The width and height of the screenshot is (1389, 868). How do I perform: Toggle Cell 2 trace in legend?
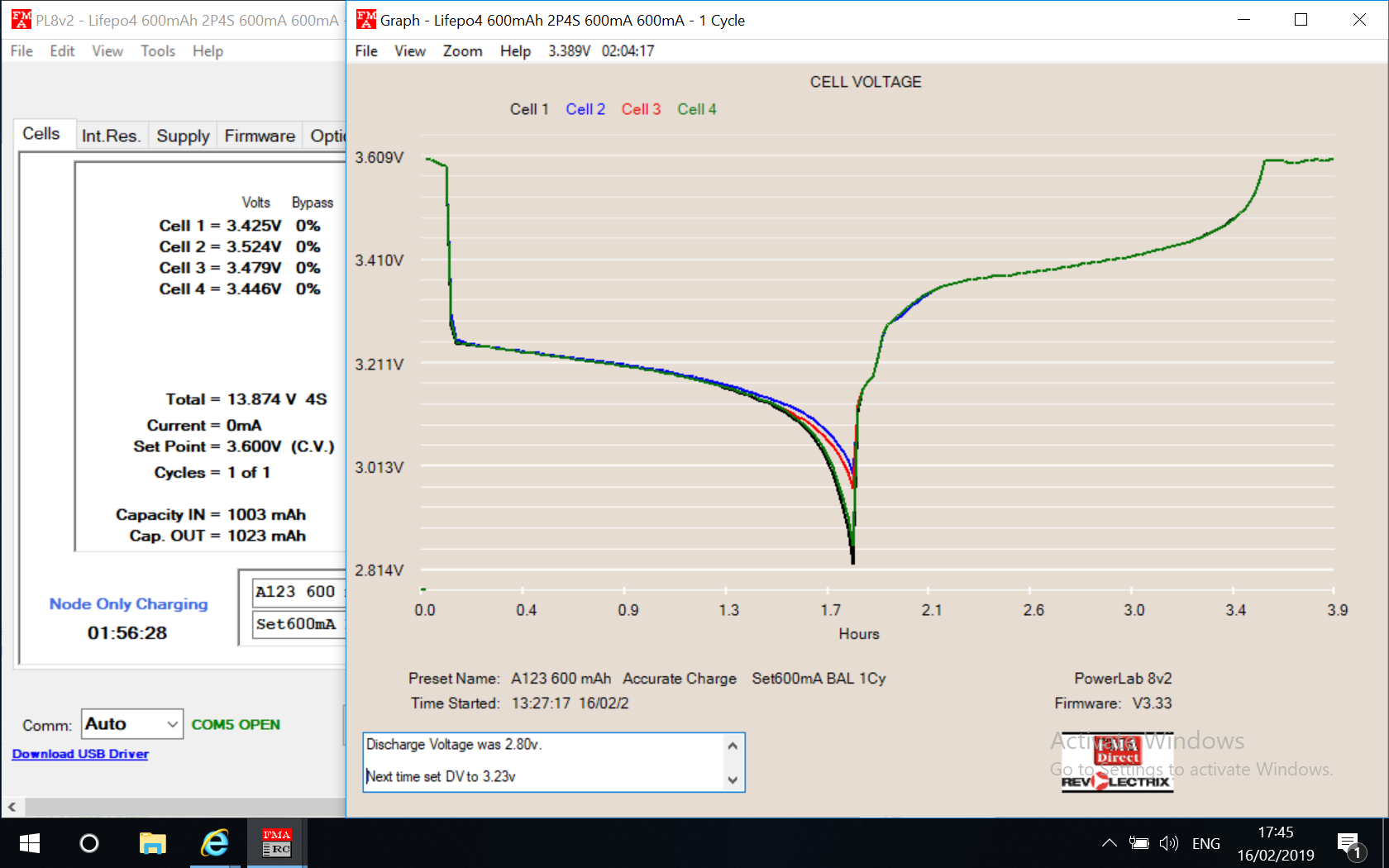[585, 109]
